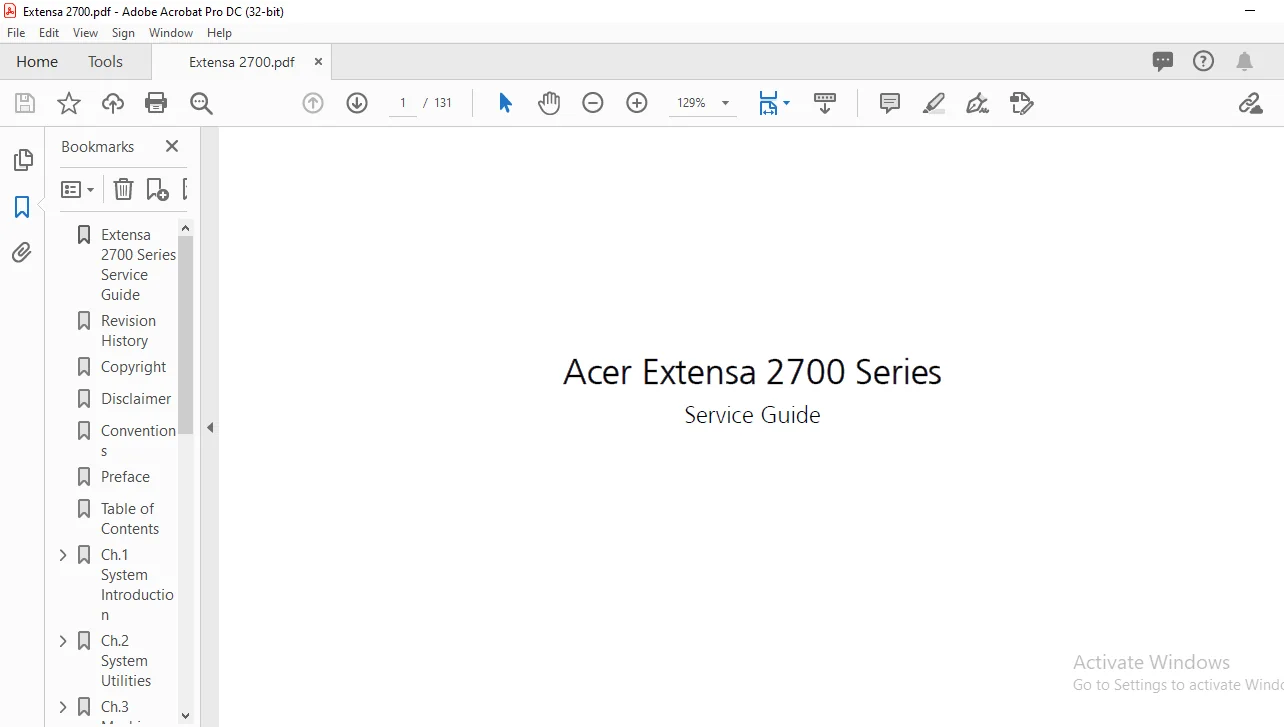Image resolution: width=1284 pixels, height=727 pixels.
Task: Close the Extensa 2700.pdf tab
Action: click(318, 62)
